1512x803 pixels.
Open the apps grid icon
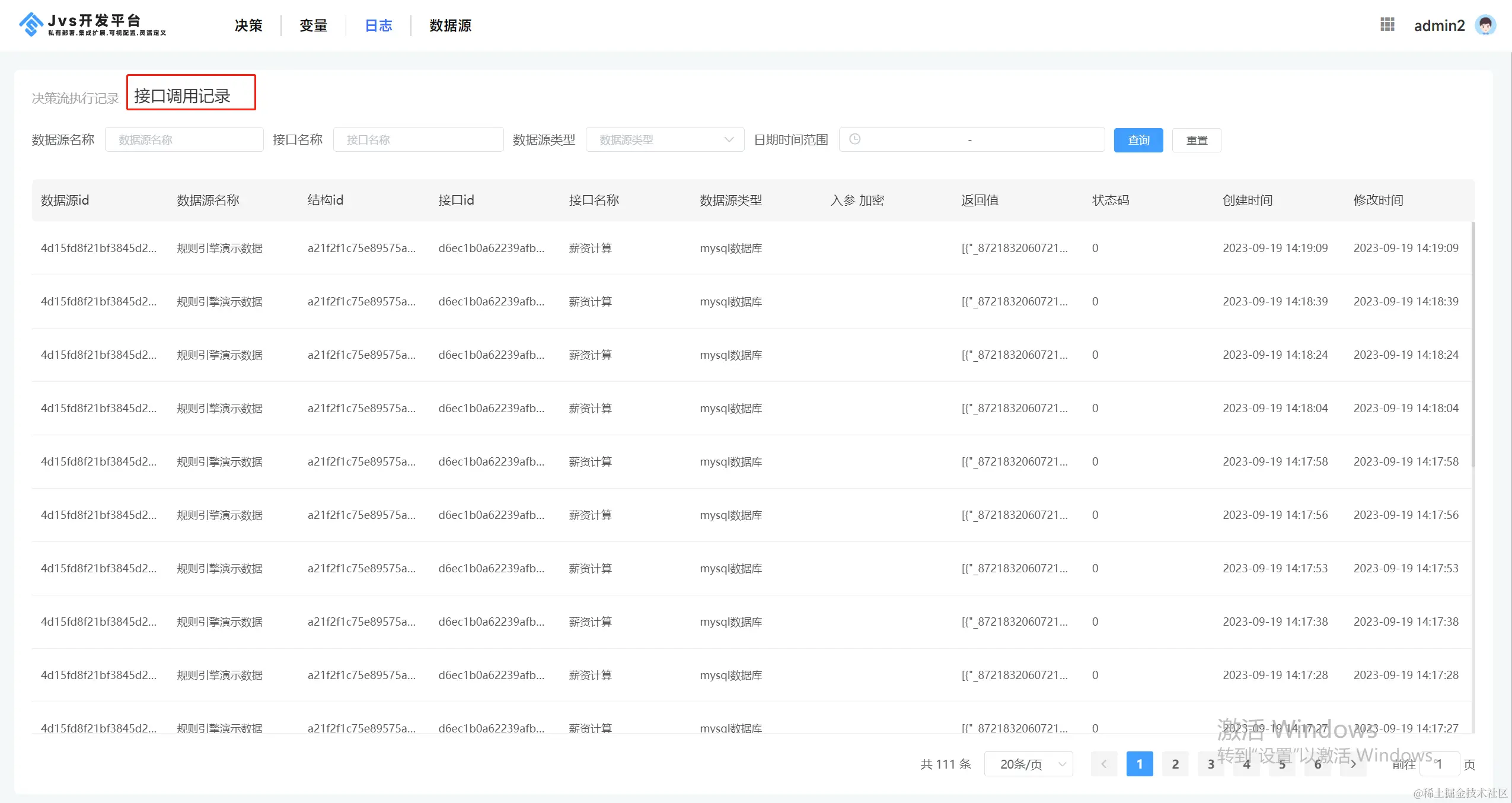click(x=1387, y=25)
